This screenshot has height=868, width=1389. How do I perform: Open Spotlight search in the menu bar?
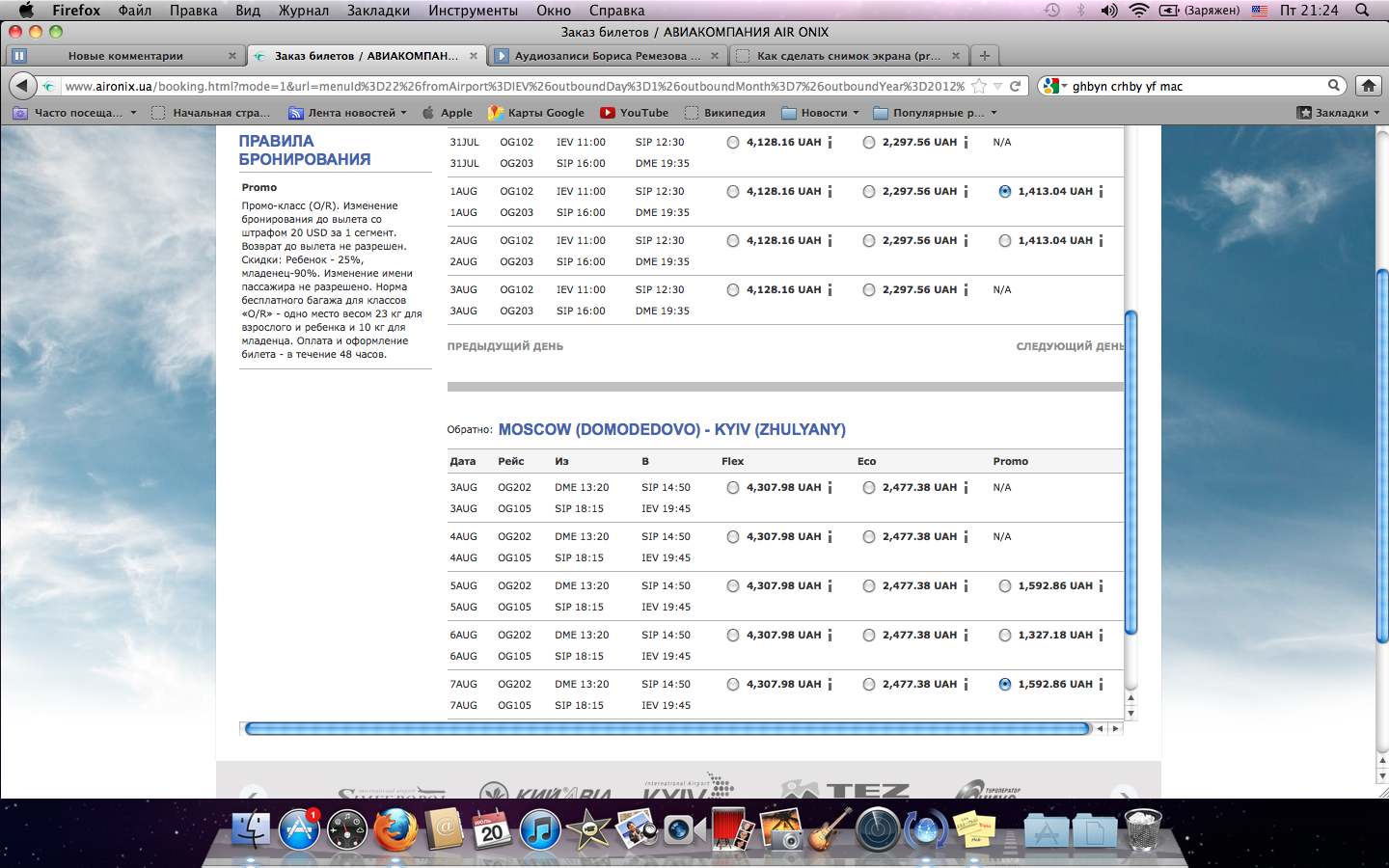point(1362,11)
